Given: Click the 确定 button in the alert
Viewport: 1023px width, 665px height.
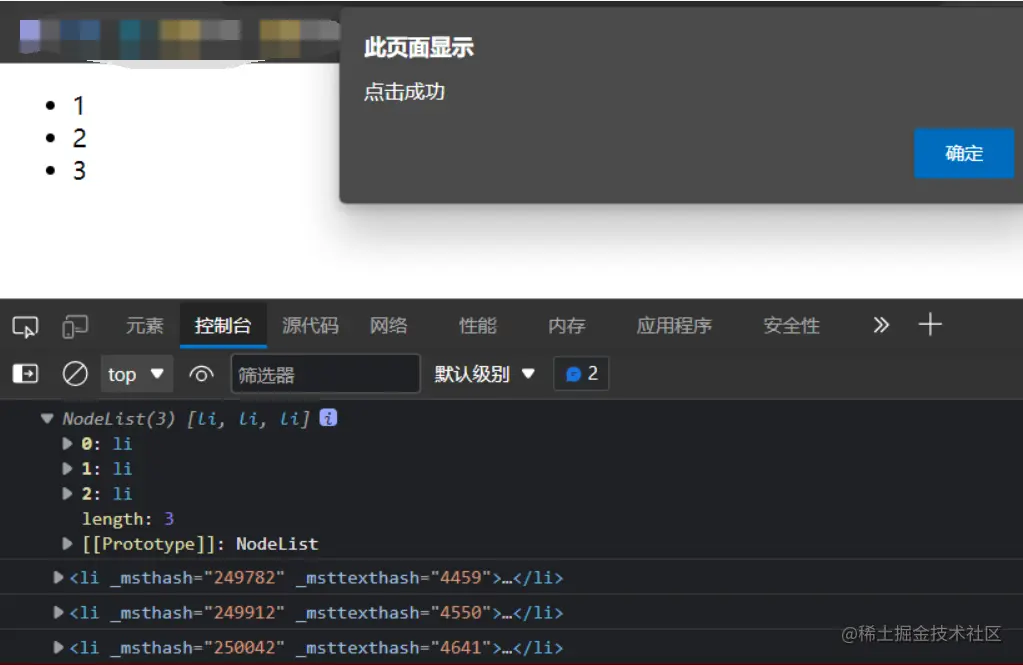Looking at the screenshot, I should click(x=964, y=153).
